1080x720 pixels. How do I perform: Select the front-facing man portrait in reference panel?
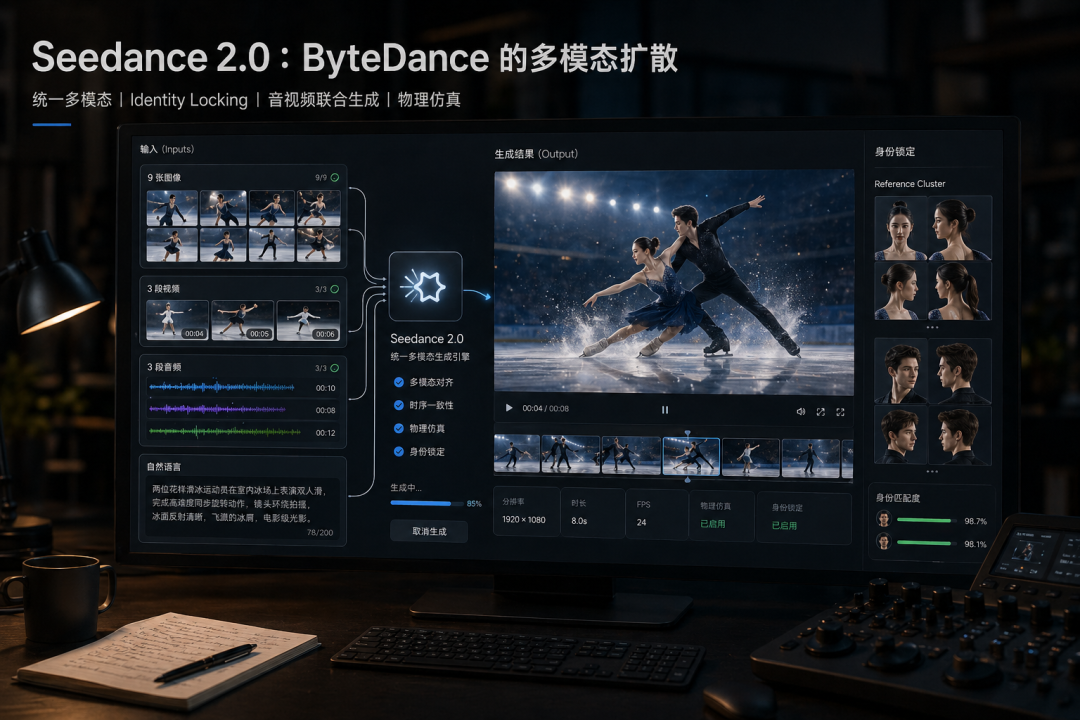point(900,371)
